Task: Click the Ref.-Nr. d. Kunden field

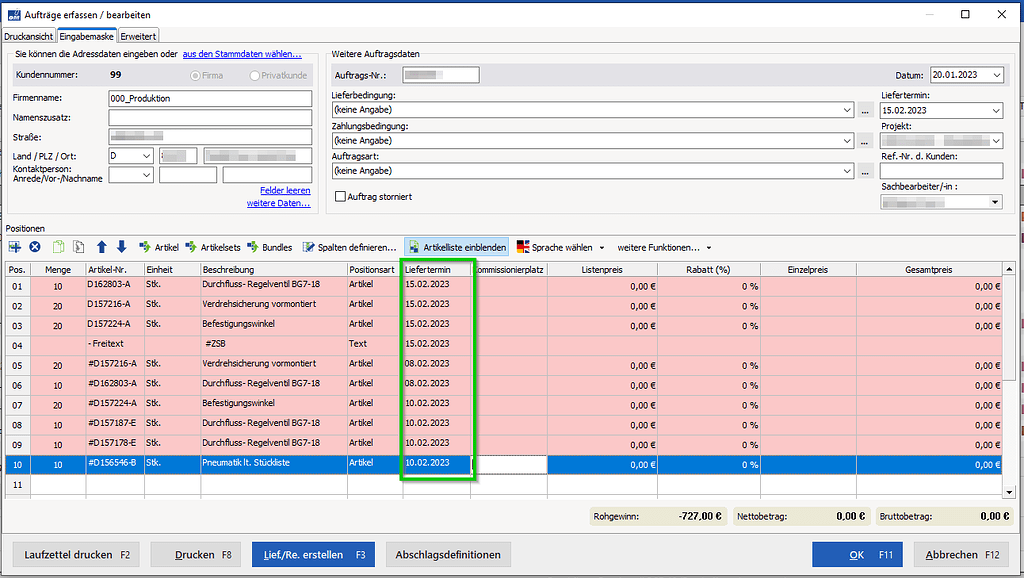Action: click(941, 171)
